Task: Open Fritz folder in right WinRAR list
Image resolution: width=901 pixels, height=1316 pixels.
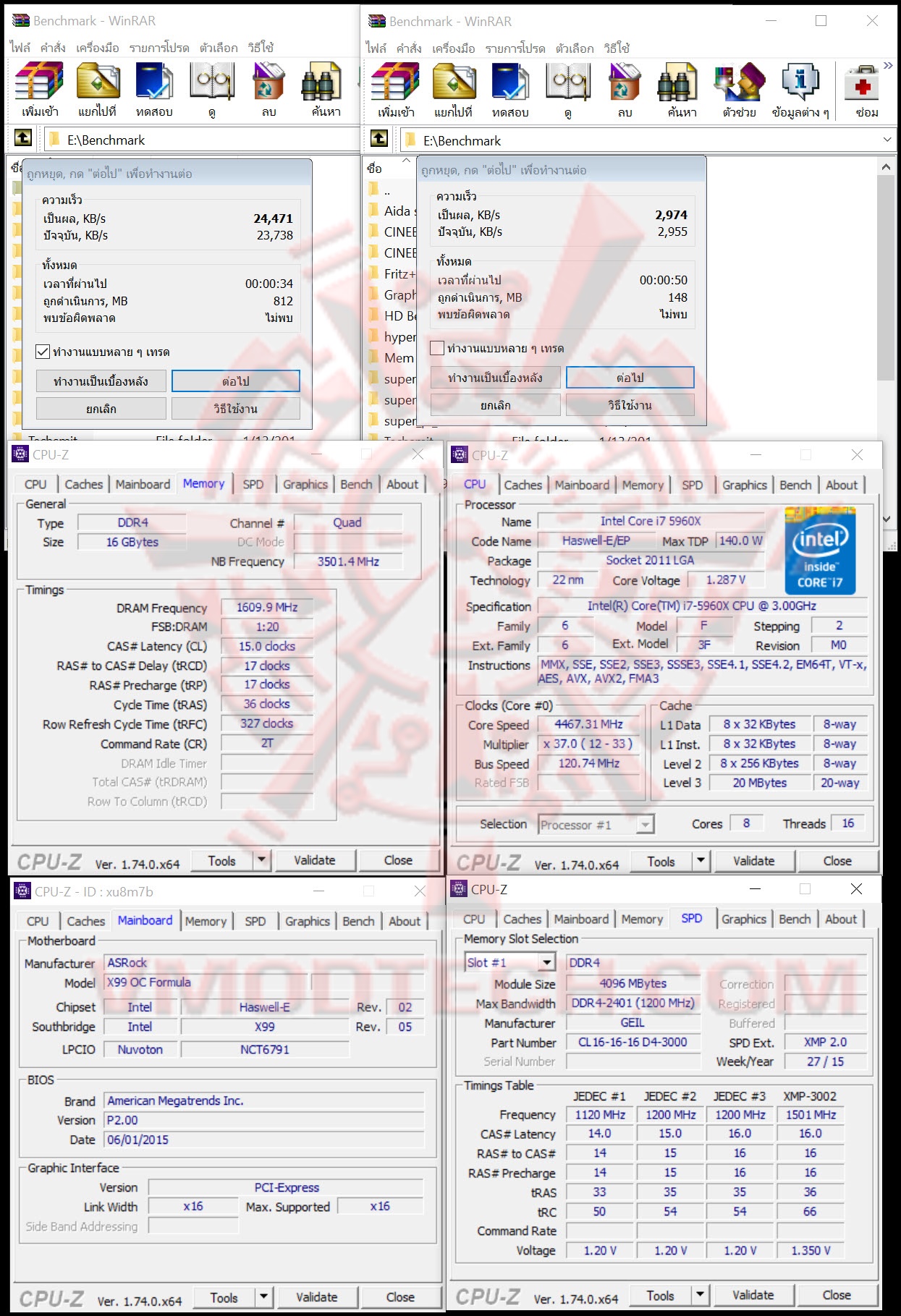Action: (x=392, y=273)
